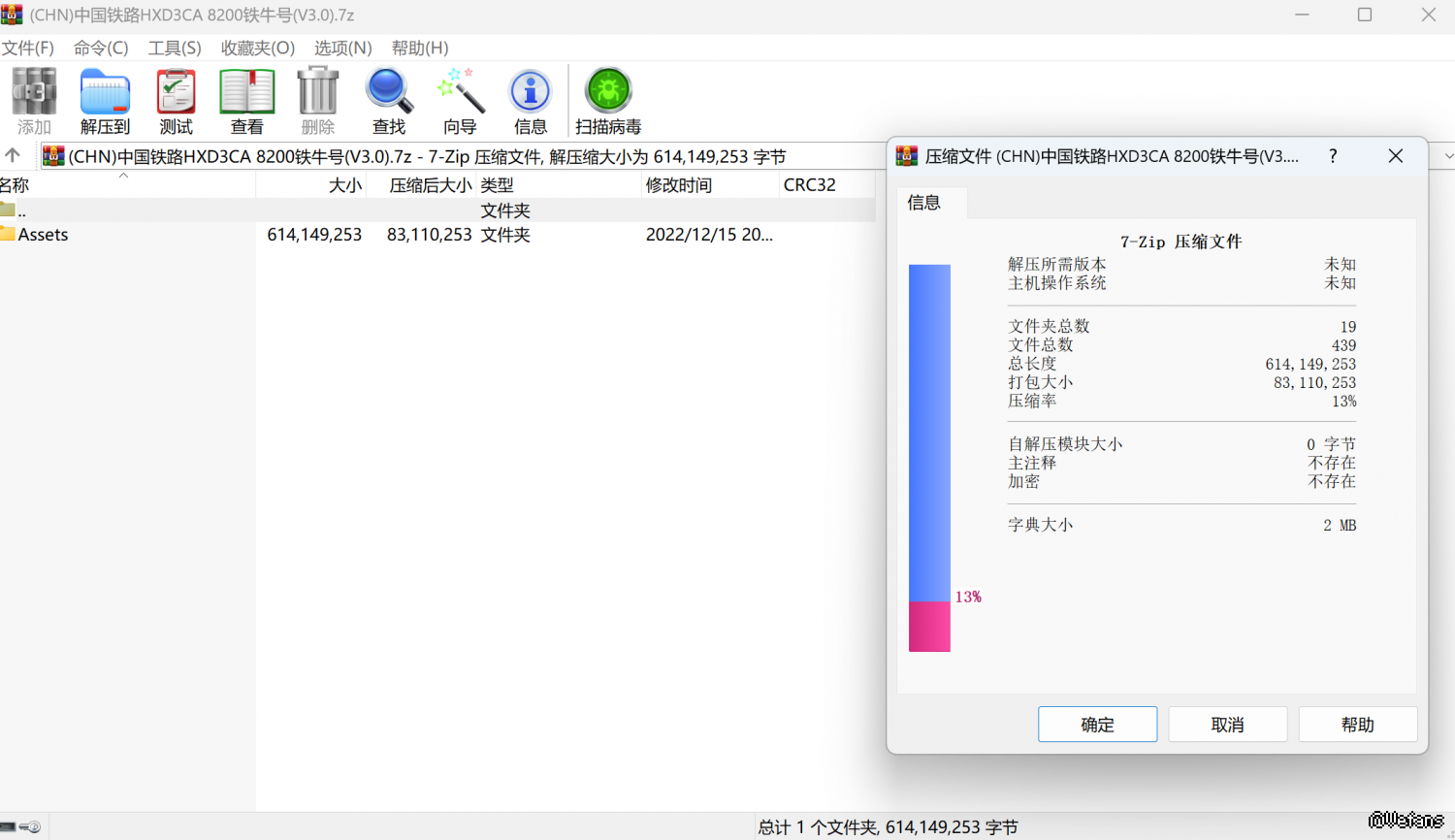1455x840 pixels.
Task: Click the question mark help button in the dialog
Action: click(1333, 156)
